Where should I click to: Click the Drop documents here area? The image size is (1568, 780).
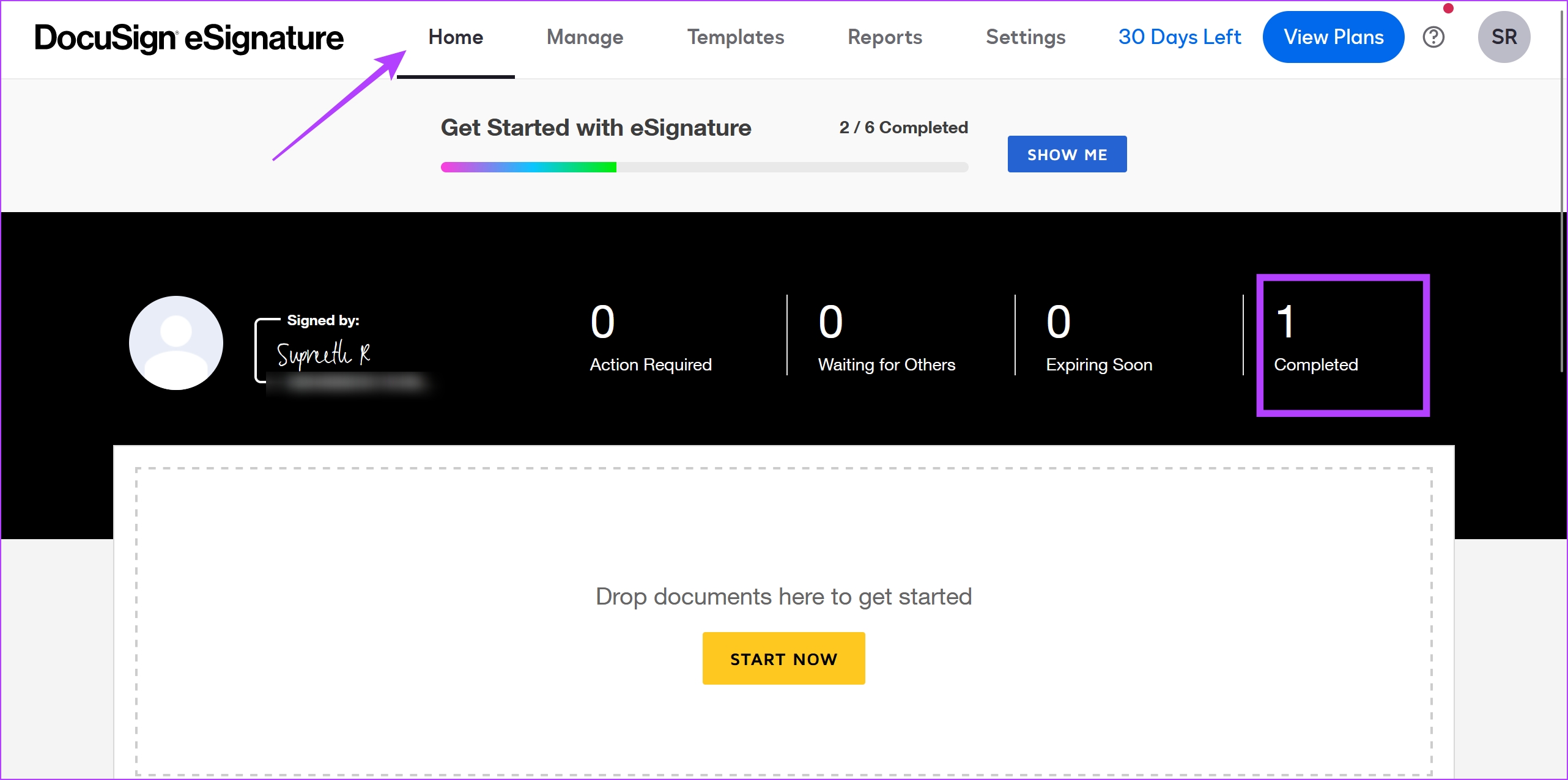tap(783, 621)
